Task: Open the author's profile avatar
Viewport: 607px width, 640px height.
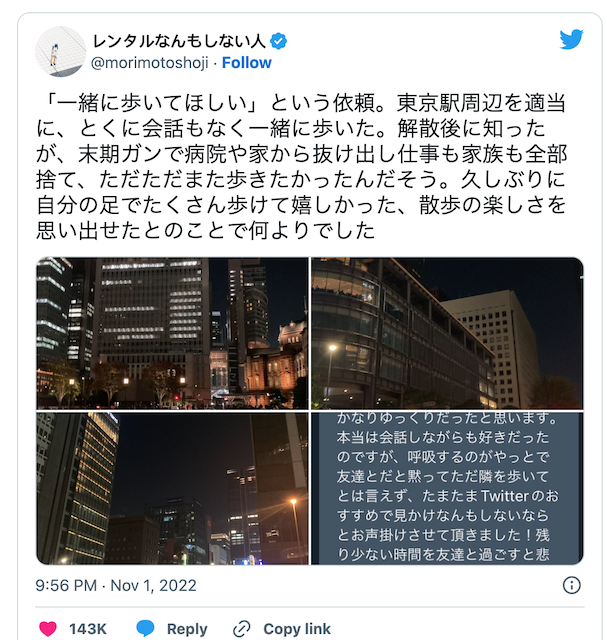Action: tap(60, 52)
